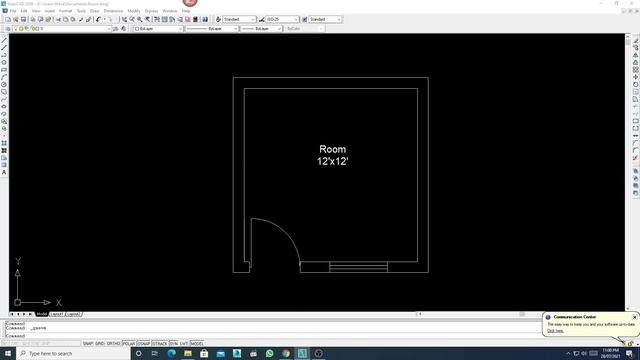Open the Layer Properties Manager icon
The width and height of the screenshot is (640, 360).
8,29
